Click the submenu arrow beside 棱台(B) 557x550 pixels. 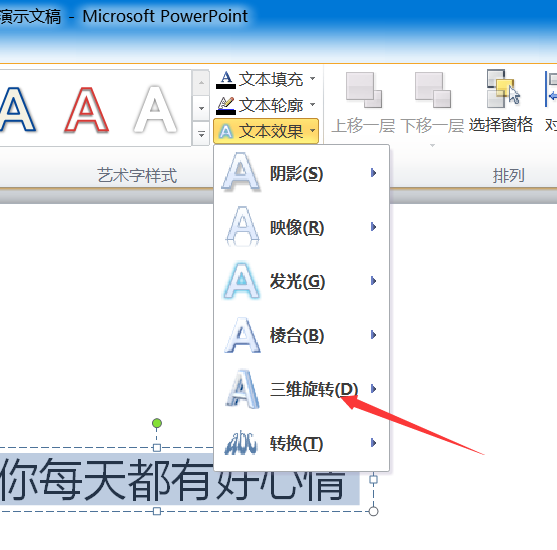(x=373, y=335)
